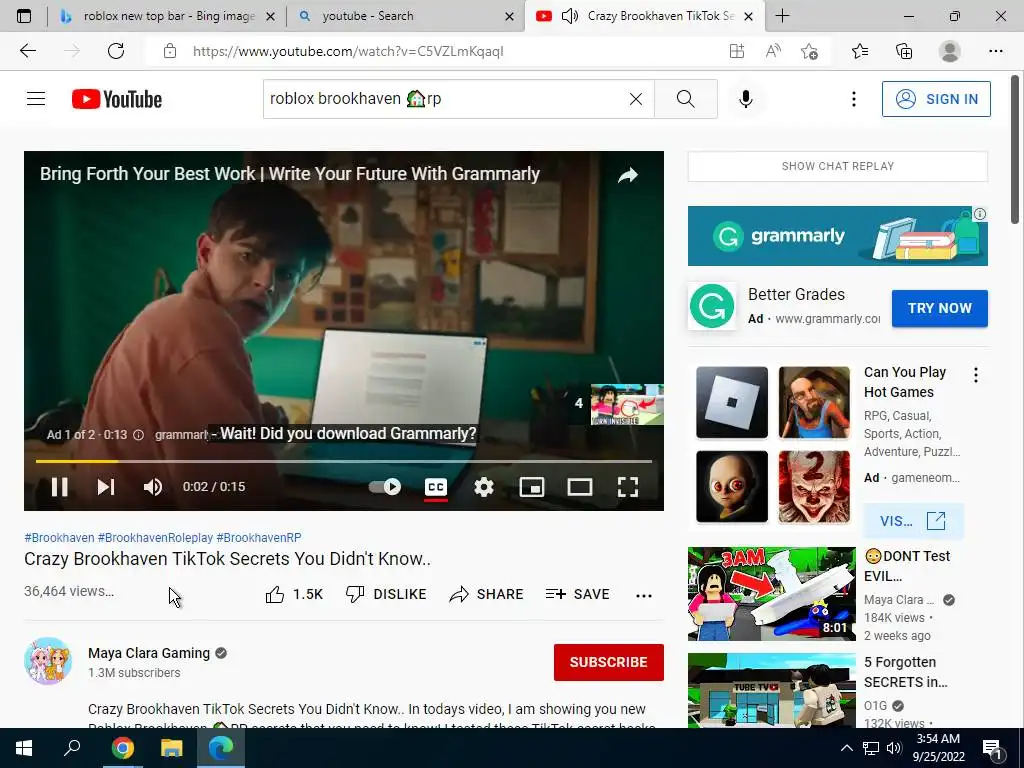Open a new browser tab
This screenshot has width=1024, height=768.
(782, 16)
